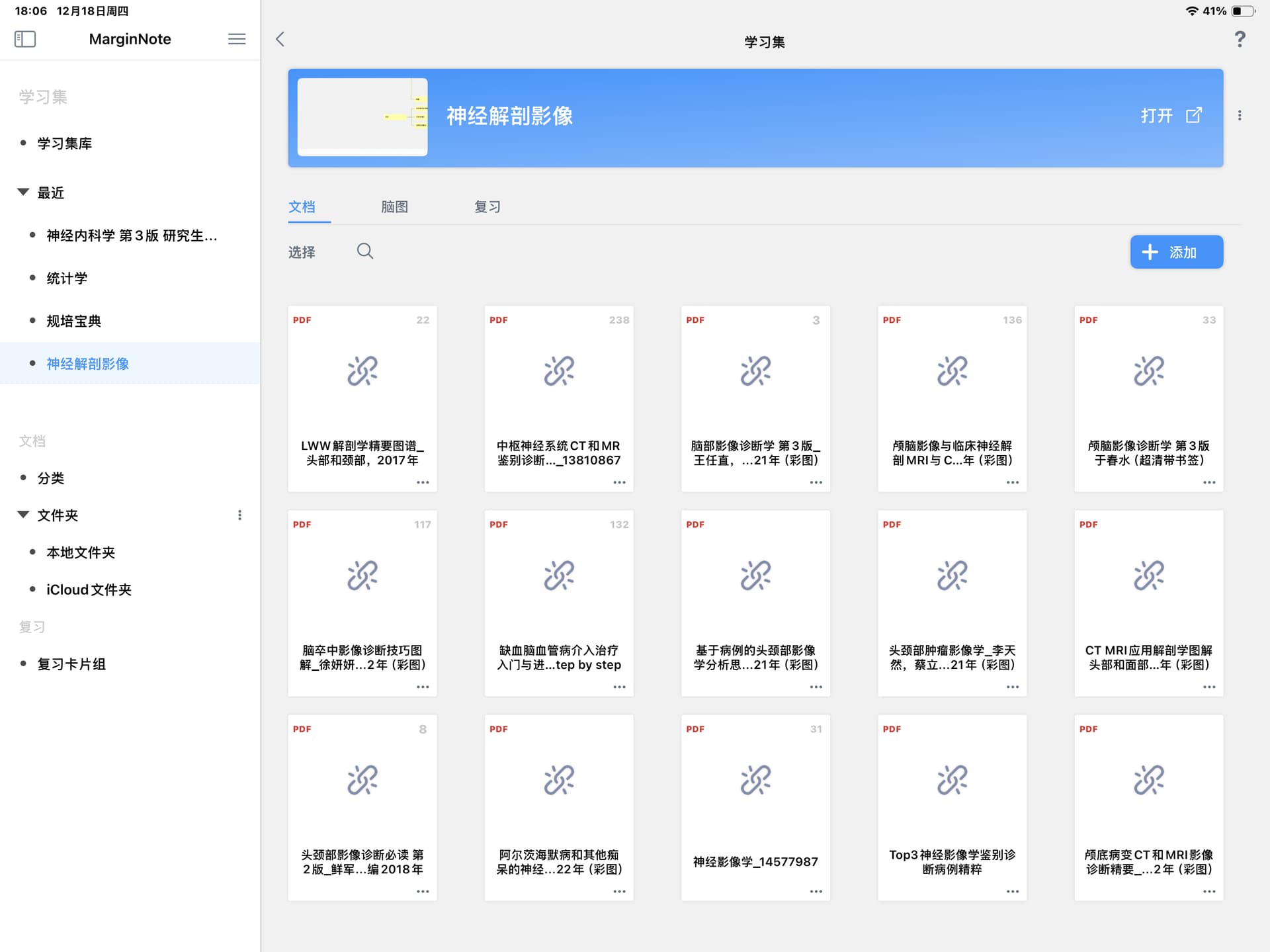Click the 神经解剖影像 mind map thumbnail
The width and height of the screenshot is (1270, 952).
(x=362, y=117)
